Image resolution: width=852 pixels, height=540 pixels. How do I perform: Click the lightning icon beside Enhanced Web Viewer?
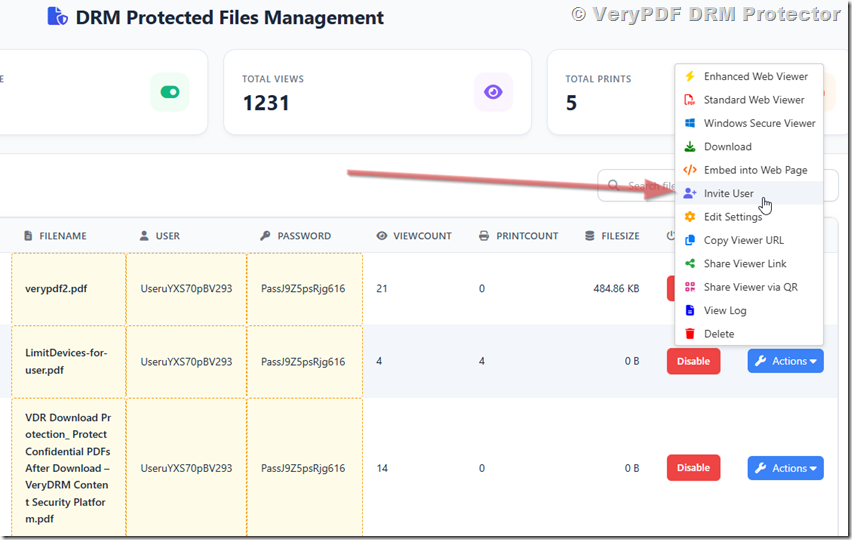(x=690, y=76)
